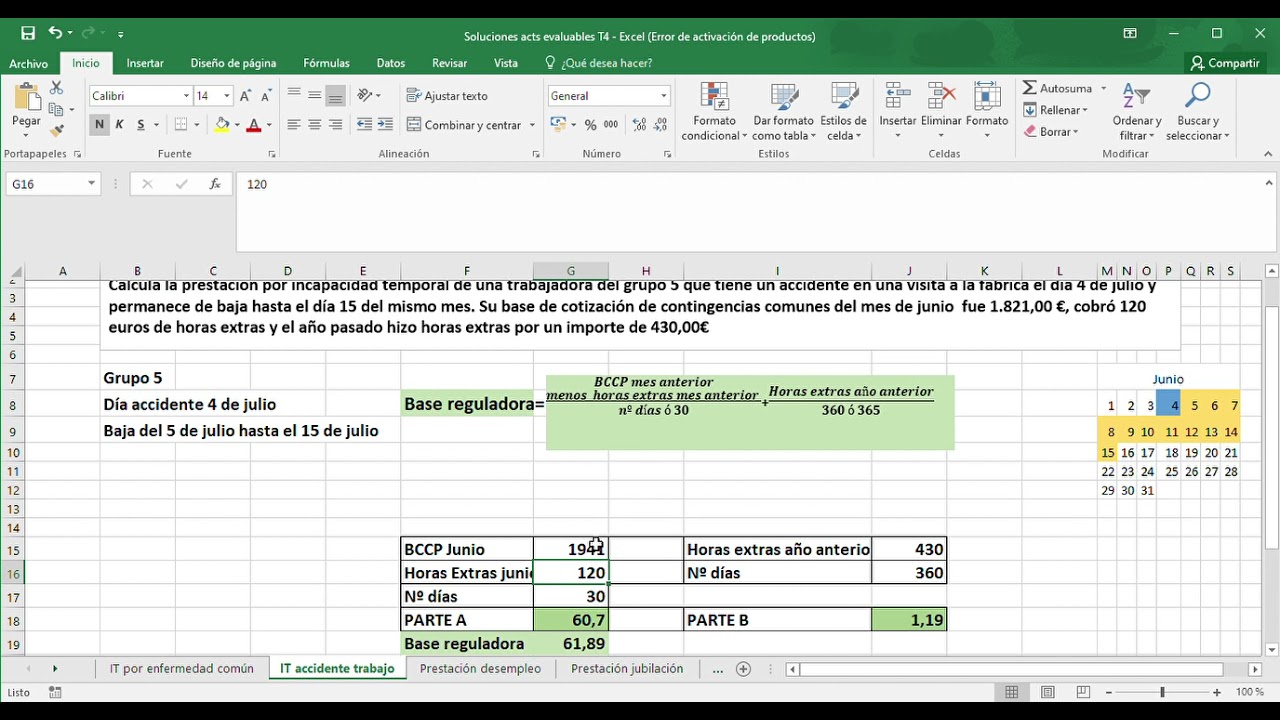Click the zoom slider handle
Viewport: 1280px width, 720px height.
pyautogui.click(x=1162, y=692)
